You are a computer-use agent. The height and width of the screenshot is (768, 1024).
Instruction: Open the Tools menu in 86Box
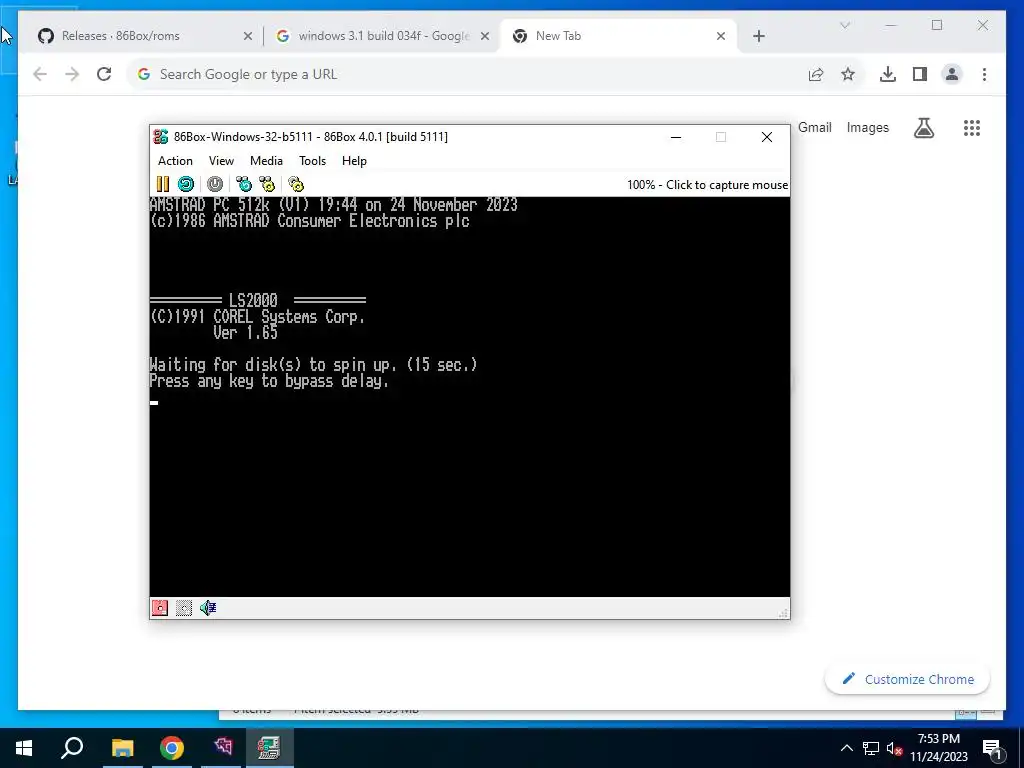pyautogui.click(x=312, y=161)
